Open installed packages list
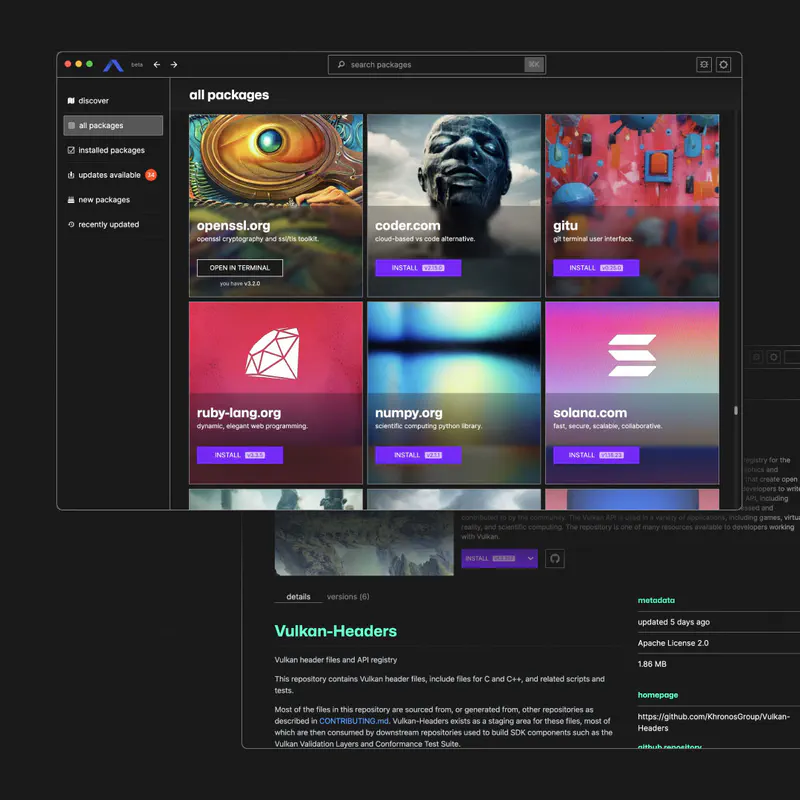This screenshot has height=800, width=800. pos(113,151)
